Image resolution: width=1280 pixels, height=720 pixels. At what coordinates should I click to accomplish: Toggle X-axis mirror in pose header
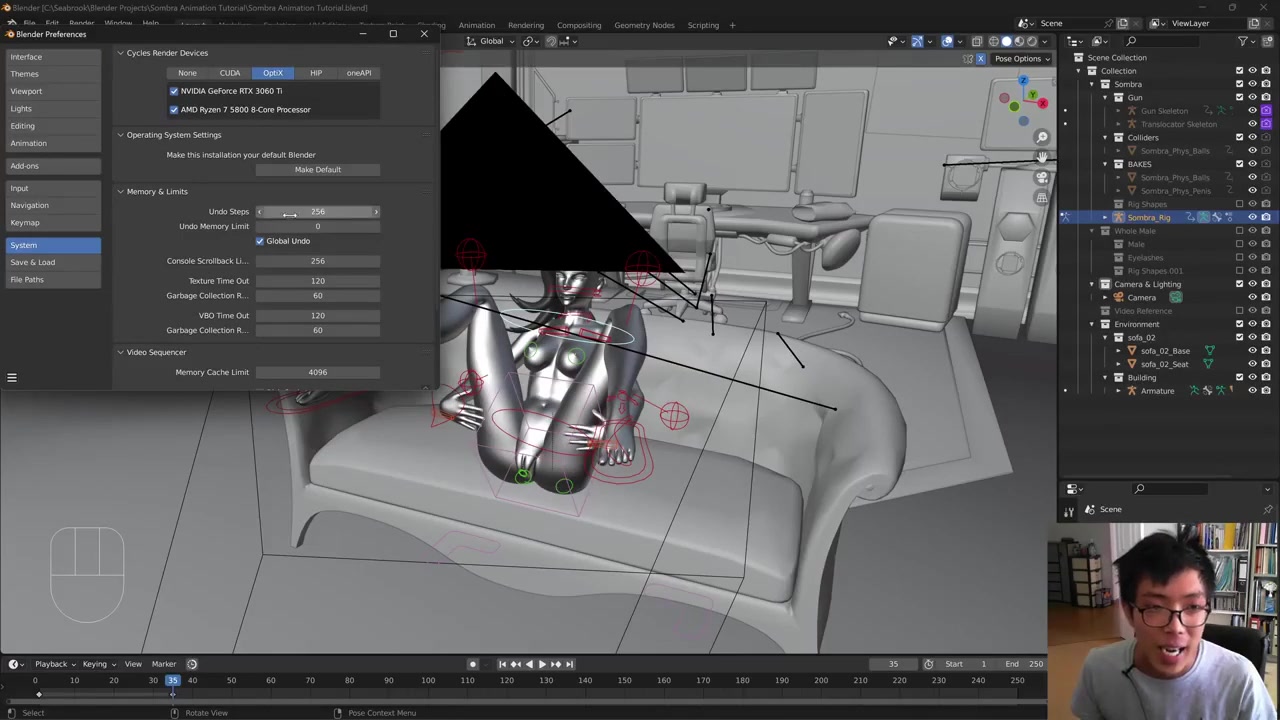pos(980,58)
